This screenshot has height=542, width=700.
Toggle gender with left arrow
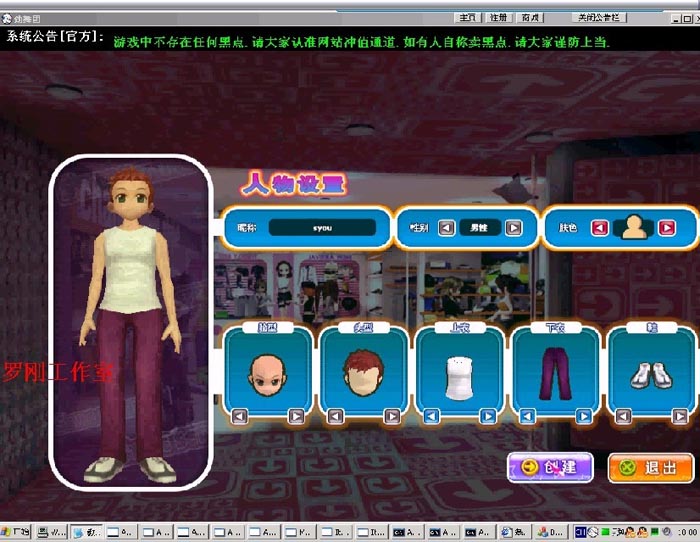click(x=447, y=228)
